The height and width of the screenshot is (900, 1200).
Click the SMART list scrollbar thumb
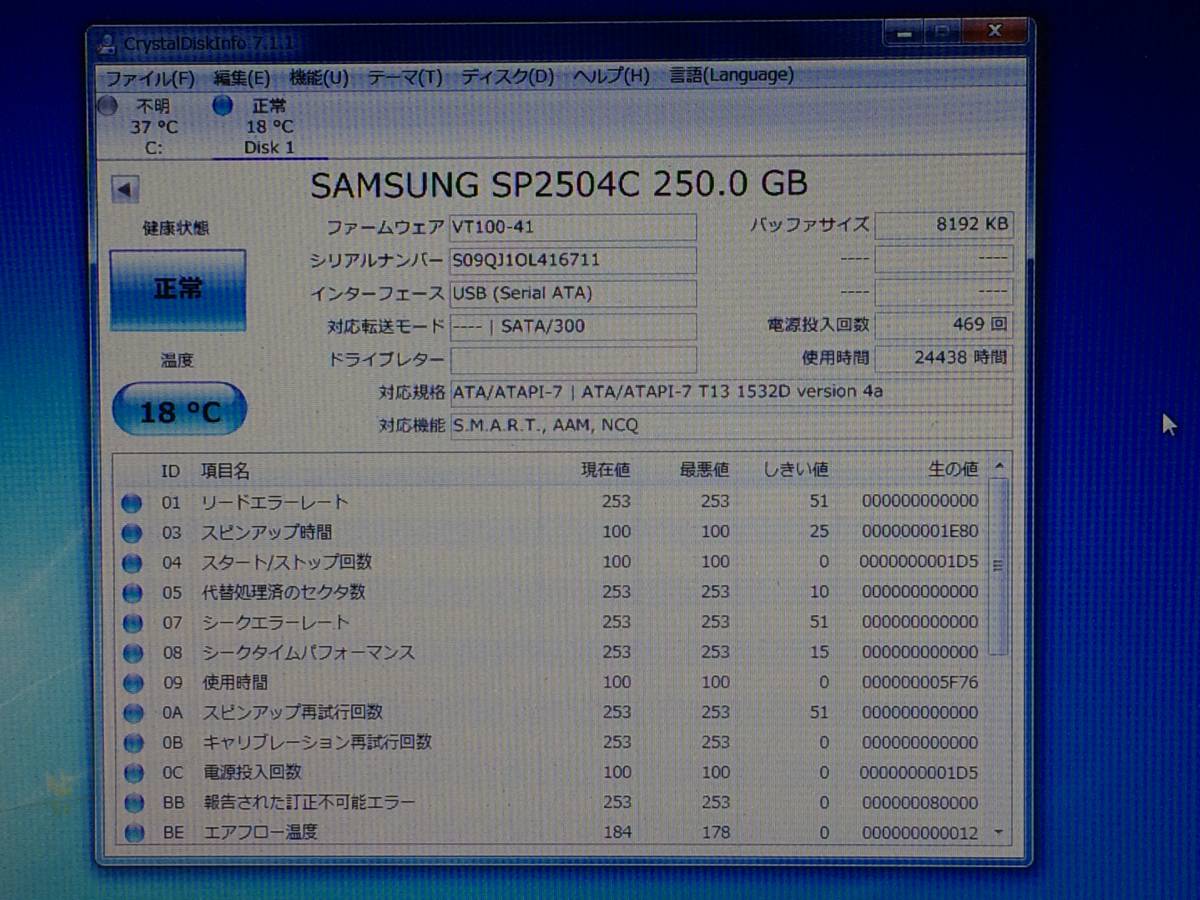998,567
